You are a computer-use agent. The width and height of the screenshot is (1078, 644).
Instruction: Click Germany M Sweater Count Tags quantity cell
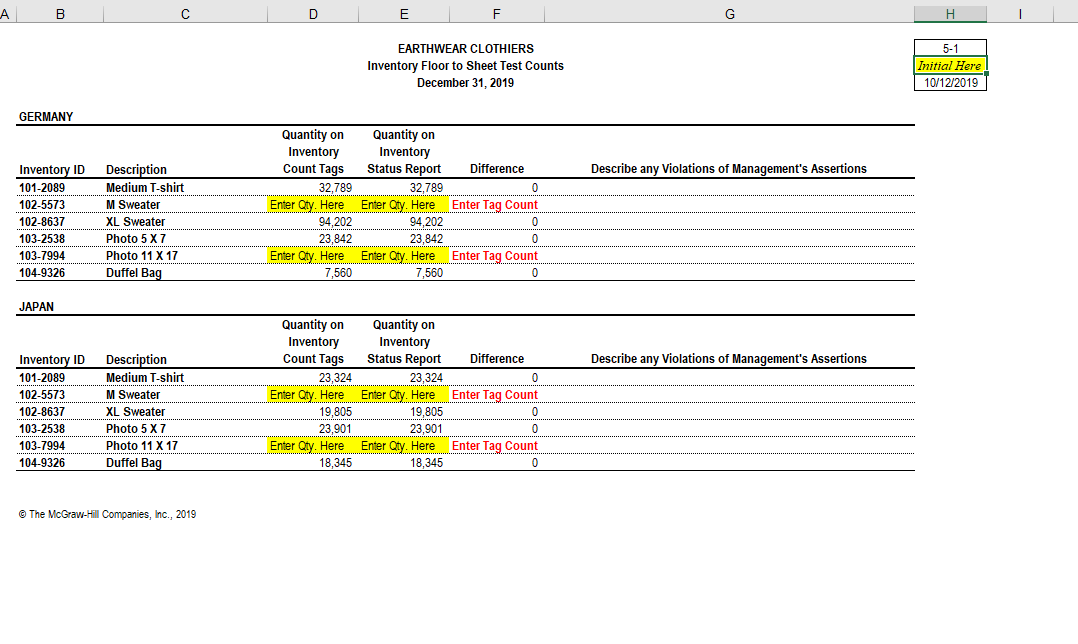tap(313, 205)
